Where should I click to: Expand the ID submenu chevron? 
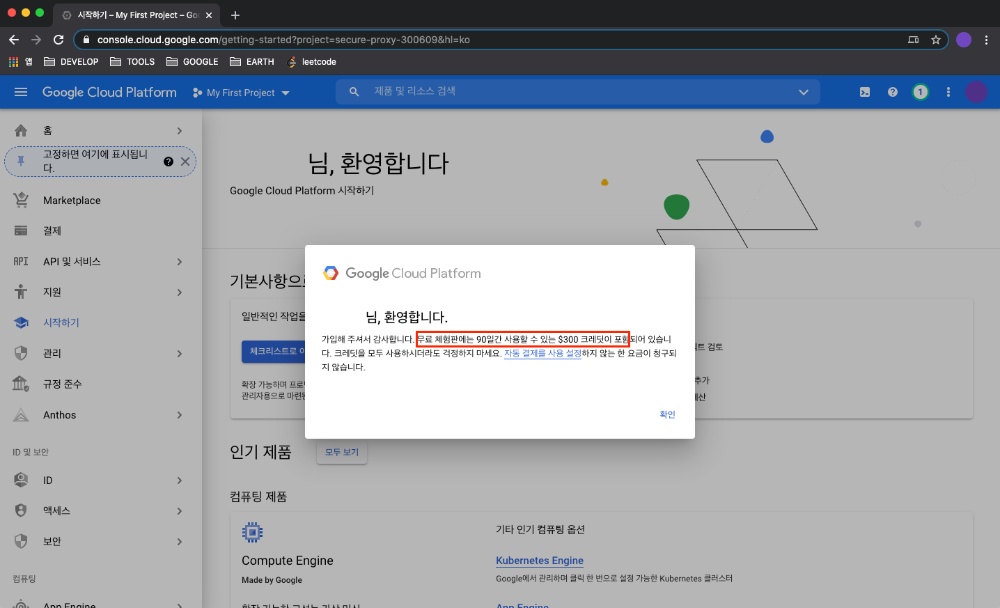pos(179,480)
